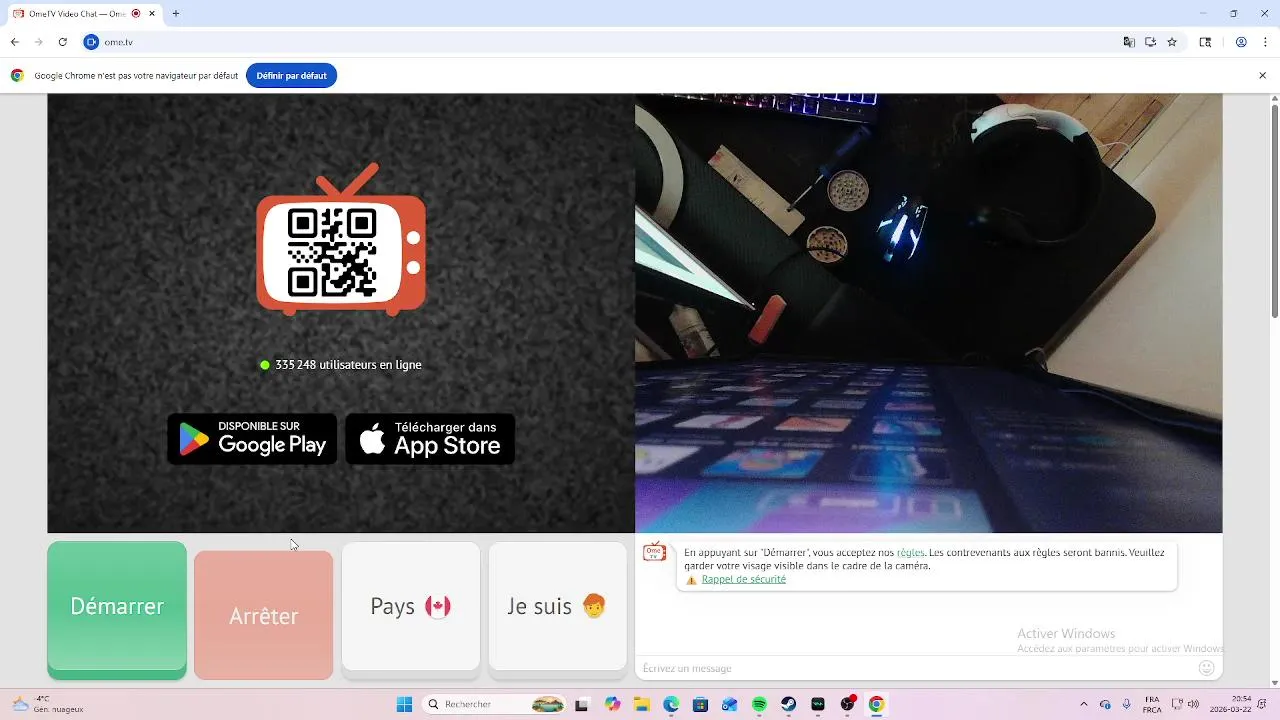Click the Rechercher taskbar search box
The height and width of the screenshot is (720, 1280).
[495, 704]
